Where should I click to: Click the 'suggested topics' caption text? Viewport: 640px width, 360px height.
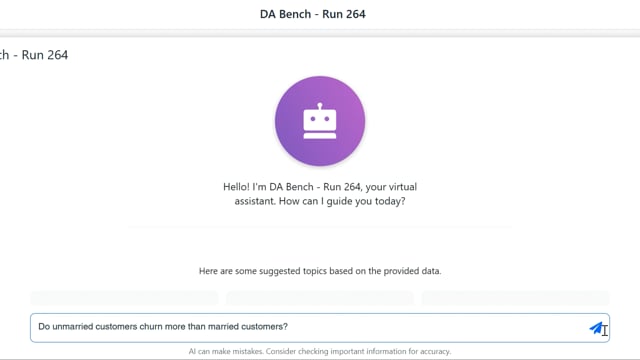[x=320, y=271]
